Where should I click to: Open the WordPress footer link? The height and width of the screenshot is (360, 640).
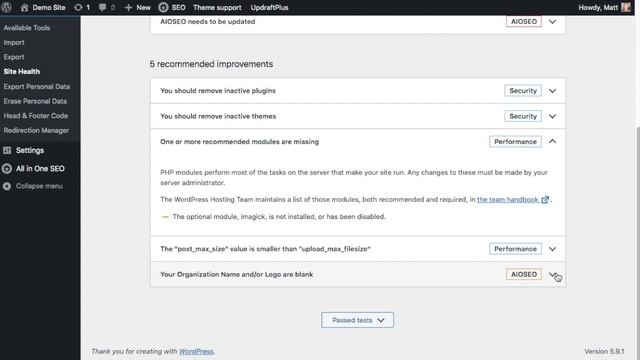point(196,351)
